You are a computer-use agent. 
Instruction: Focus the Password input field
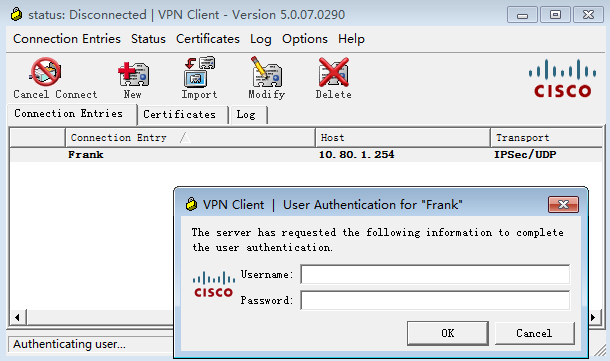point(435,300)
